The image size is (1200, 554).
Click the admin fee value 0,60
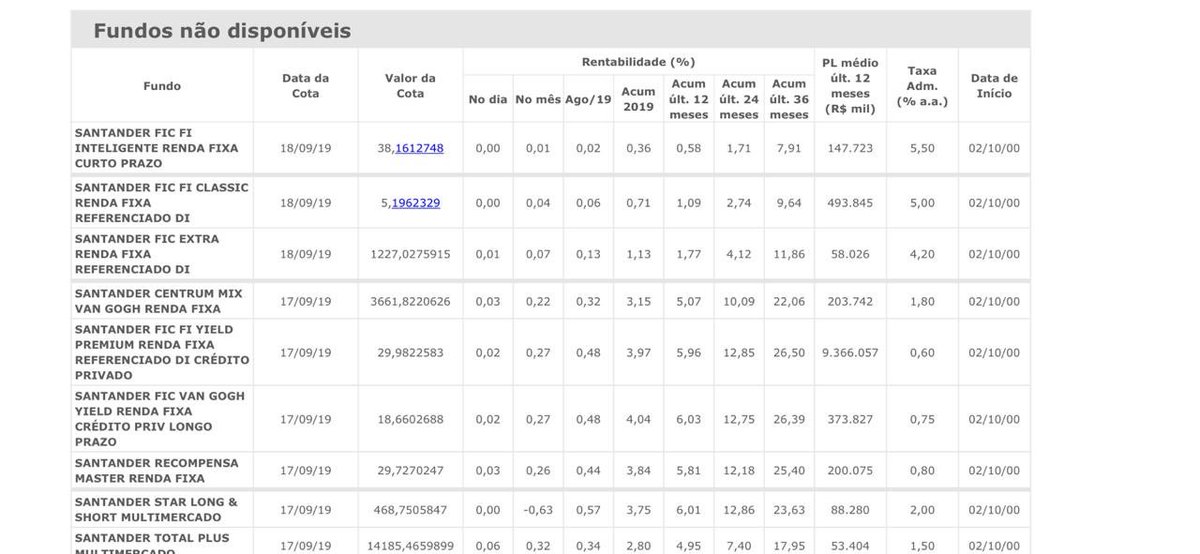(922, 353)
